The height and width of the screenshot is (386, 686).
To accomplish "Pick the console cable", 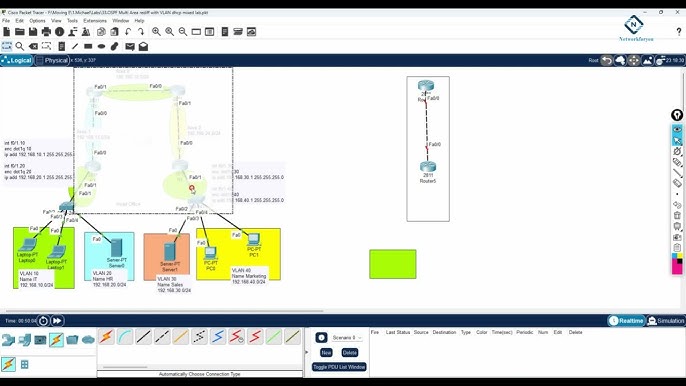I will [125, 337].
